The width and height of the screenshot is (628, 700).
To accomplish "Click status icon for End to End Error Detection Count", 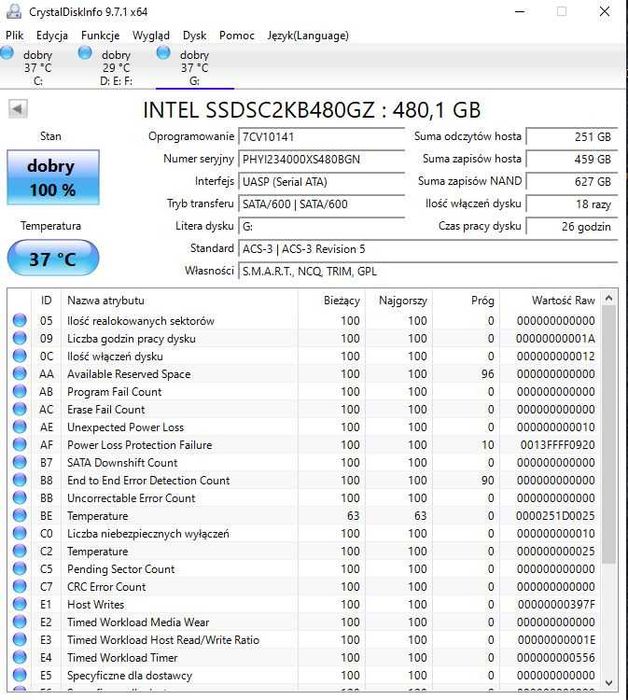I will [20, 480].
